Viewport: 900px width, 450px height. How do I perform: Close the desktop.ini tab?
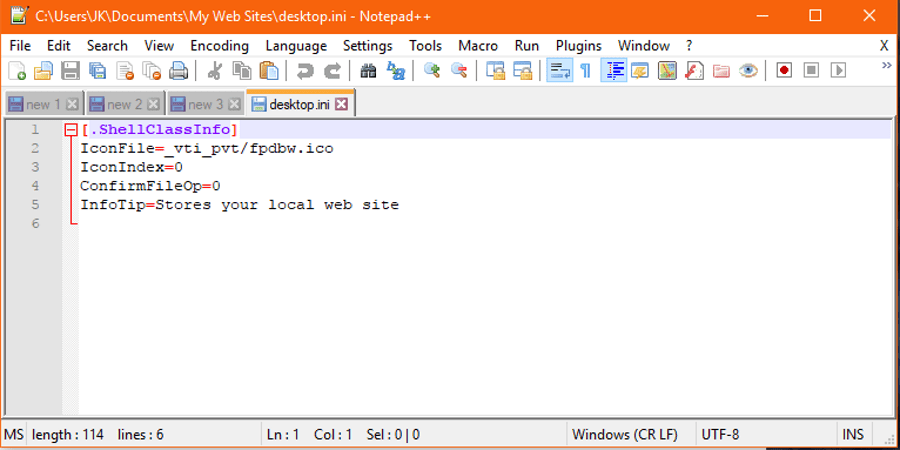[341, 104]
